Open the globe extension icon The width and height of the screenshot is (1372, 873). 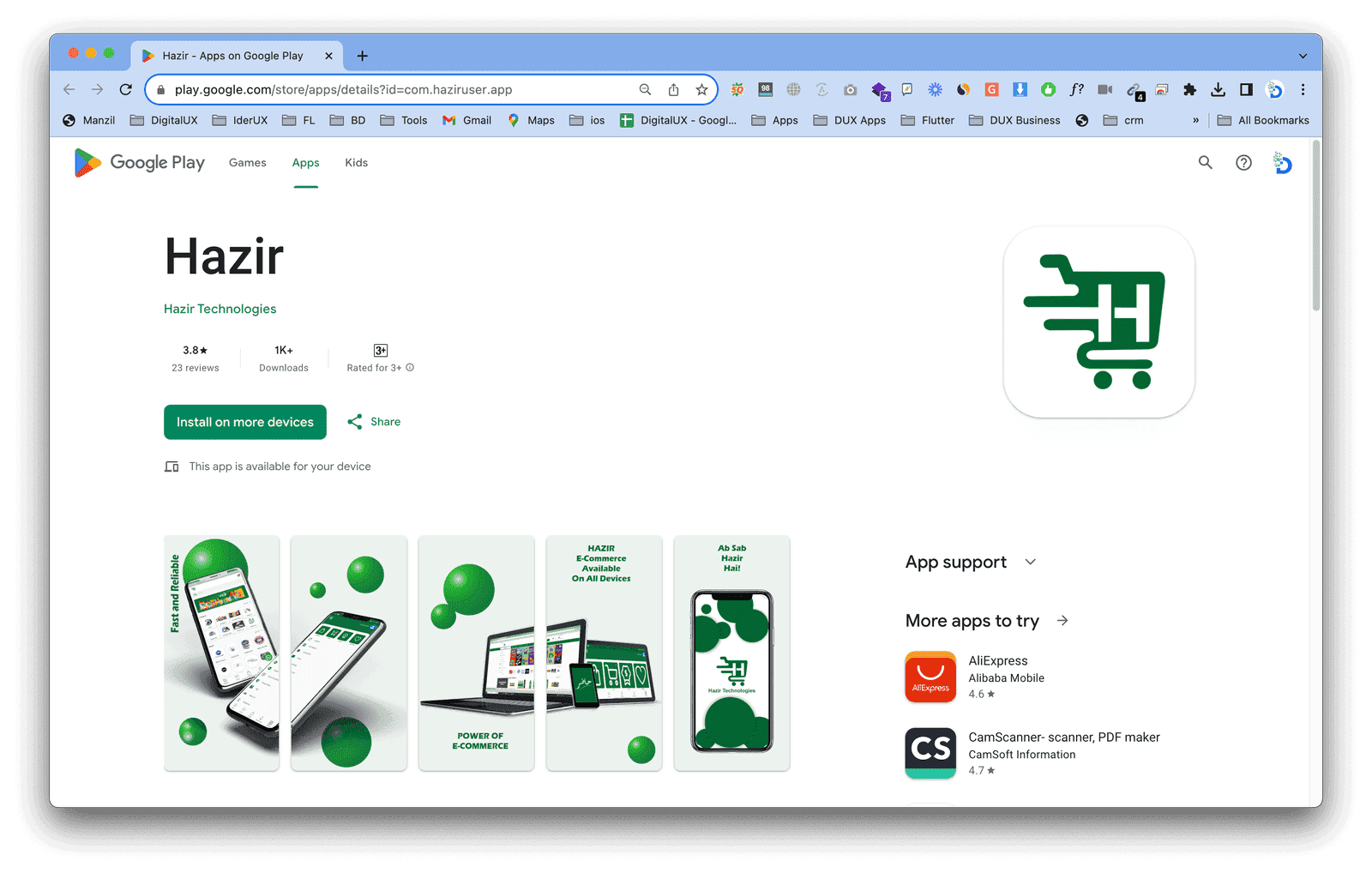click(x=793, y=89)
